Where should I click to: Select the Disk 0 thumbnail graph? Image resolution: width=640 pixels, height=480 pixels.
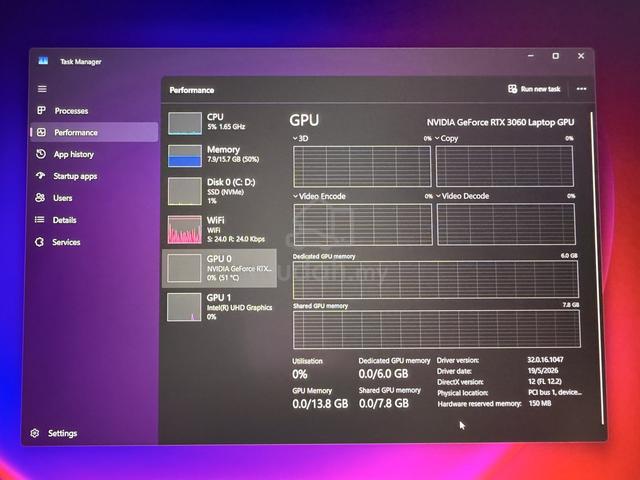click(185, 191)
